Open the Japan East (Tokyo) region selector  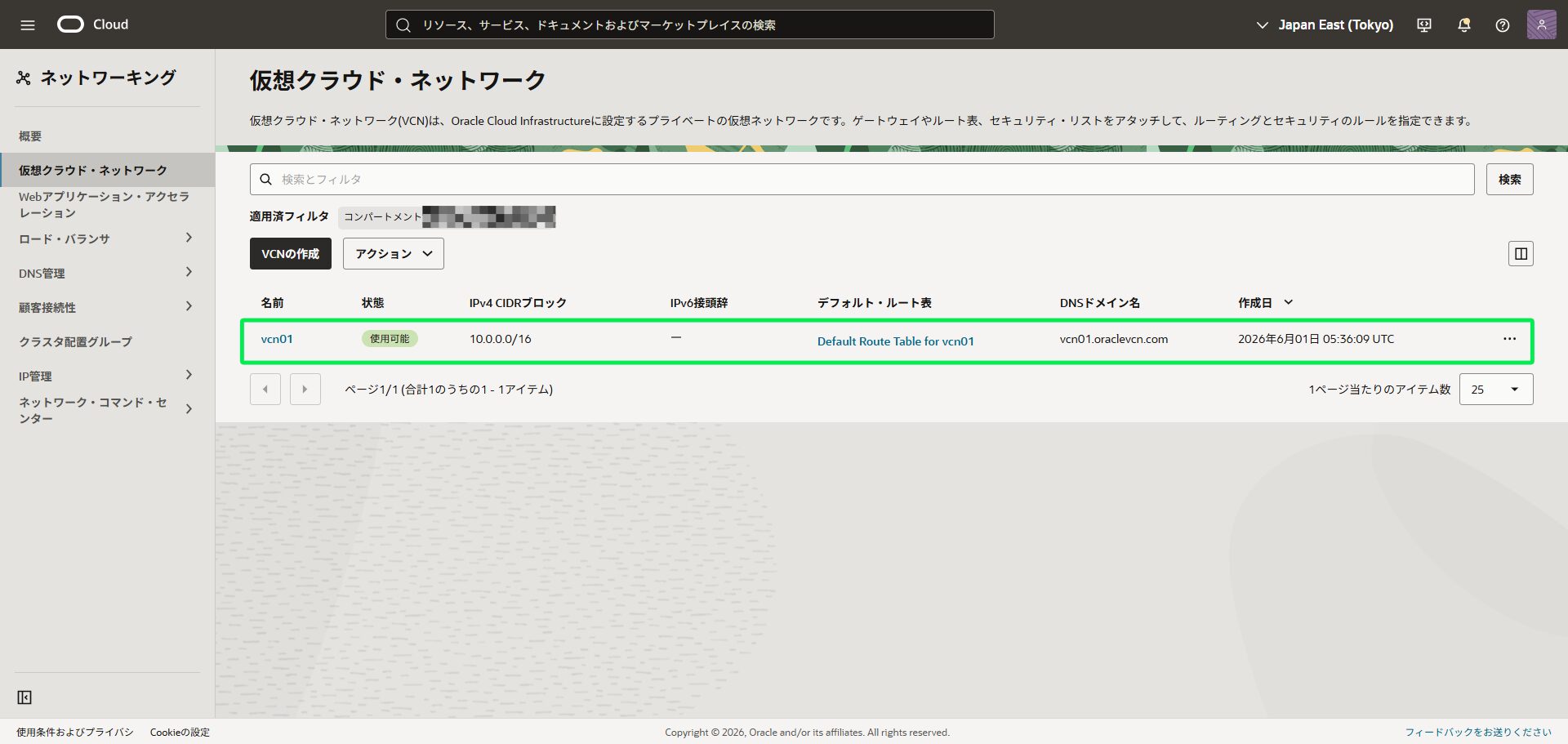1325,25
